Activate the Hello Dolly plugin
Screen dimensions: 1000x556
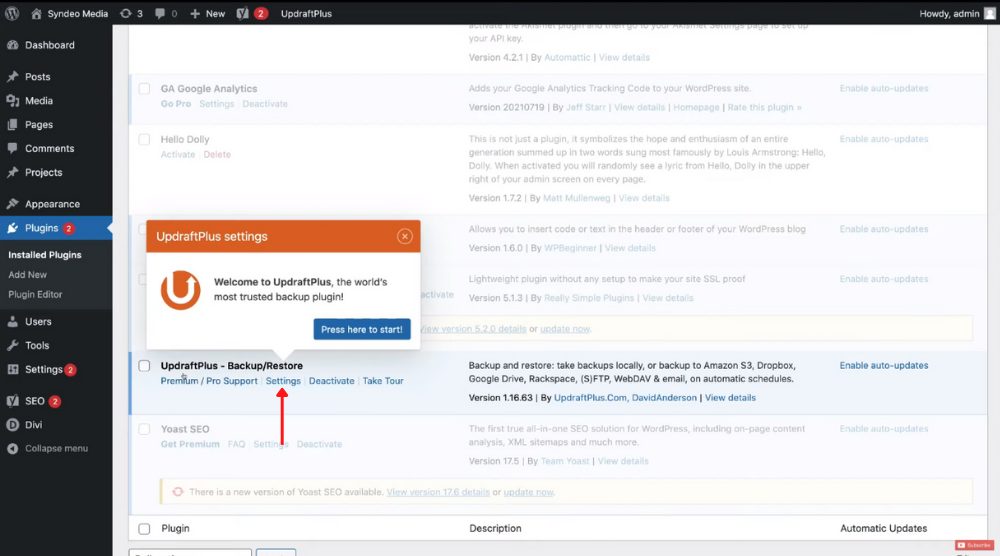tap(178, 154)
